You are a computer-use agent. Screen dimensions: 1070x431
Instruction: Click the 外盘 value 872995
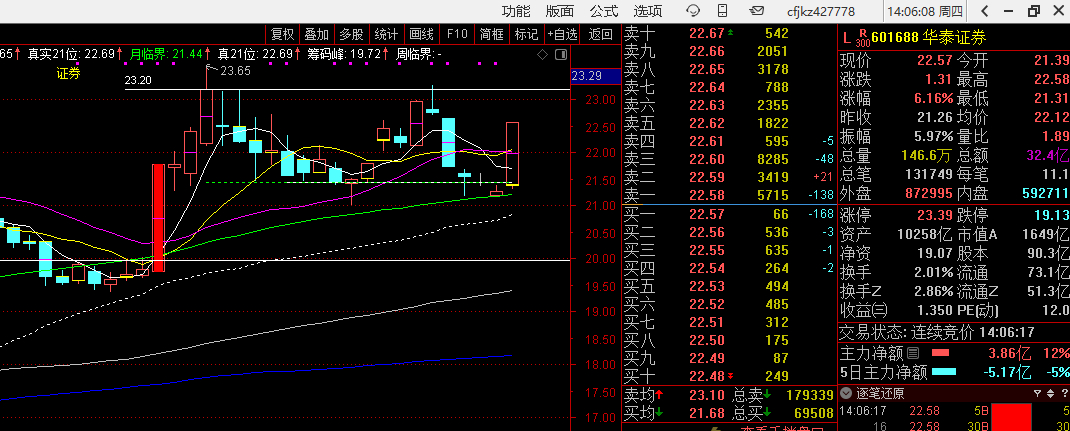(929, 194)
